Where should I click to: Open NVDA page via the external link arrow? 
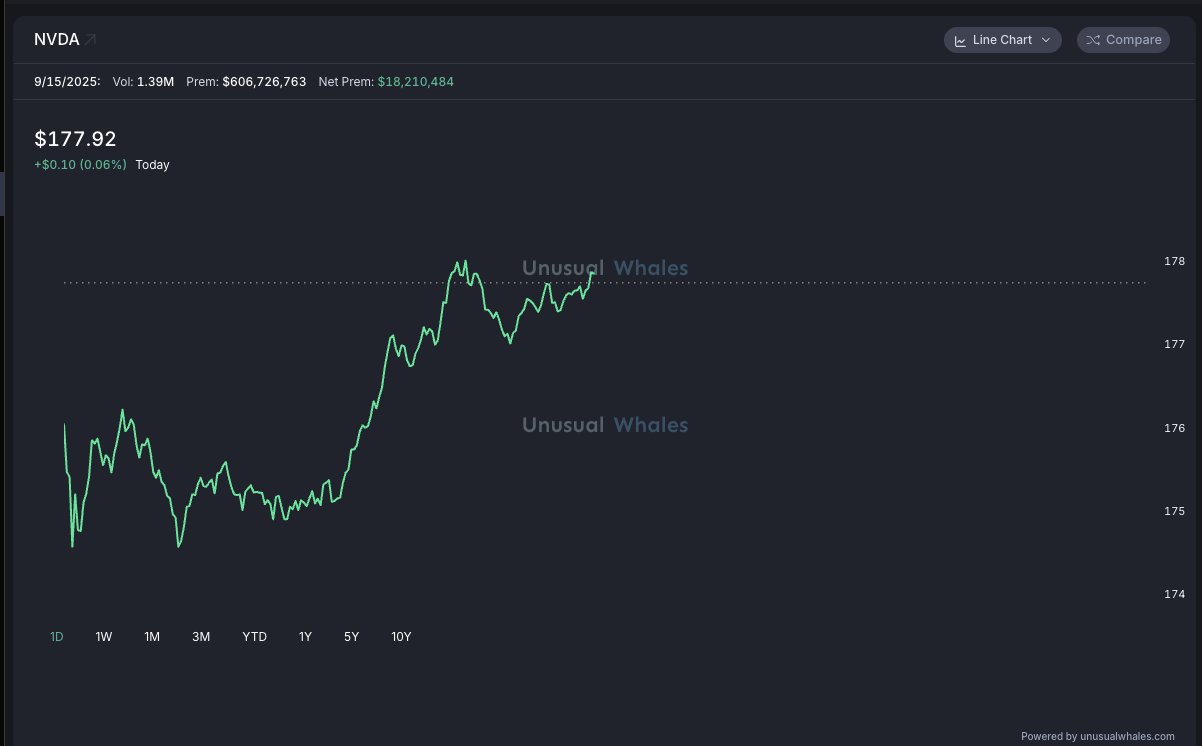pyautogui.click(x=89, y=38)
